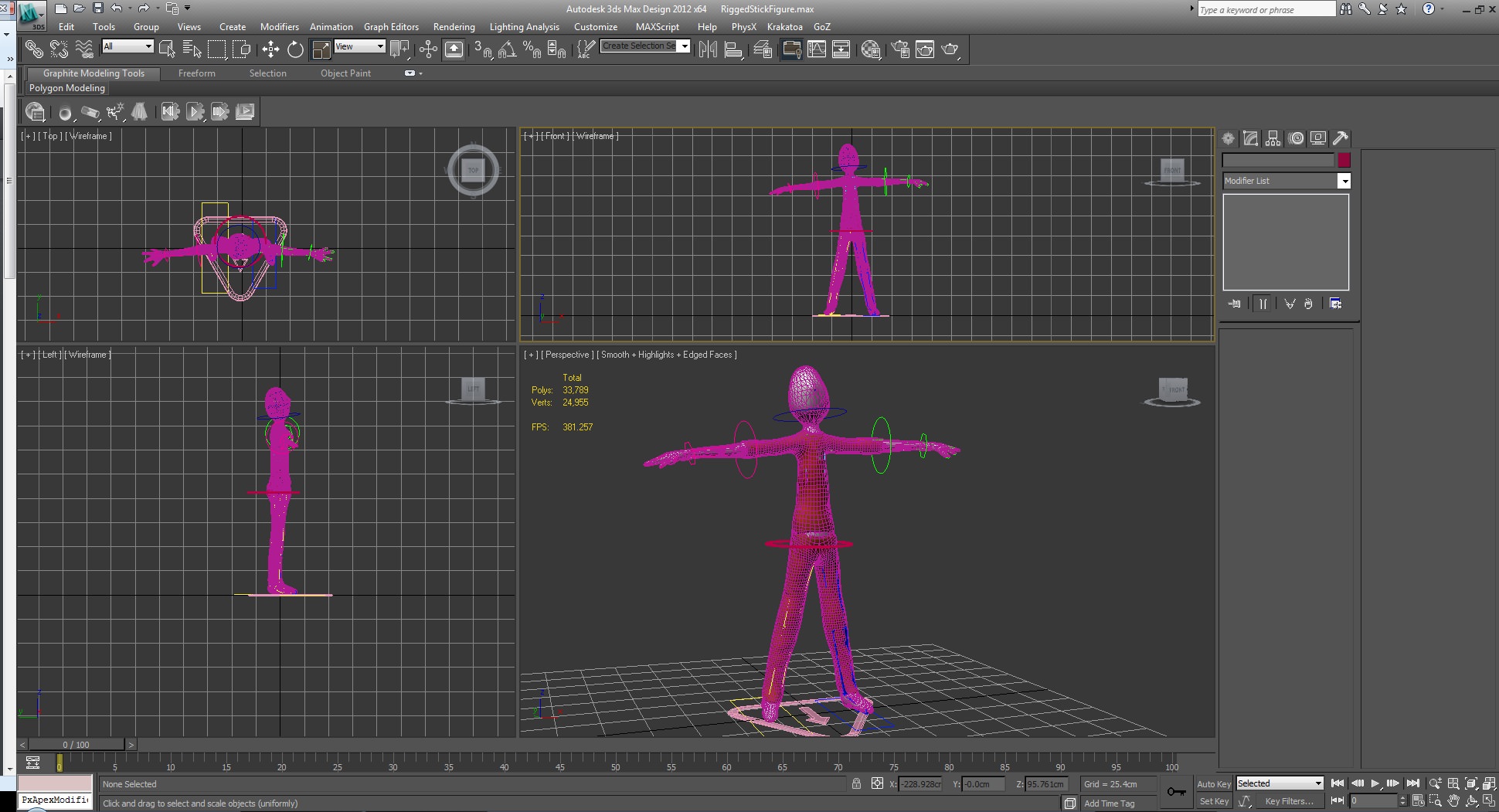Toggle Pin Stack in modifier panel
The height and width of the screenshot is (812, 1499).
(1234, 304)
